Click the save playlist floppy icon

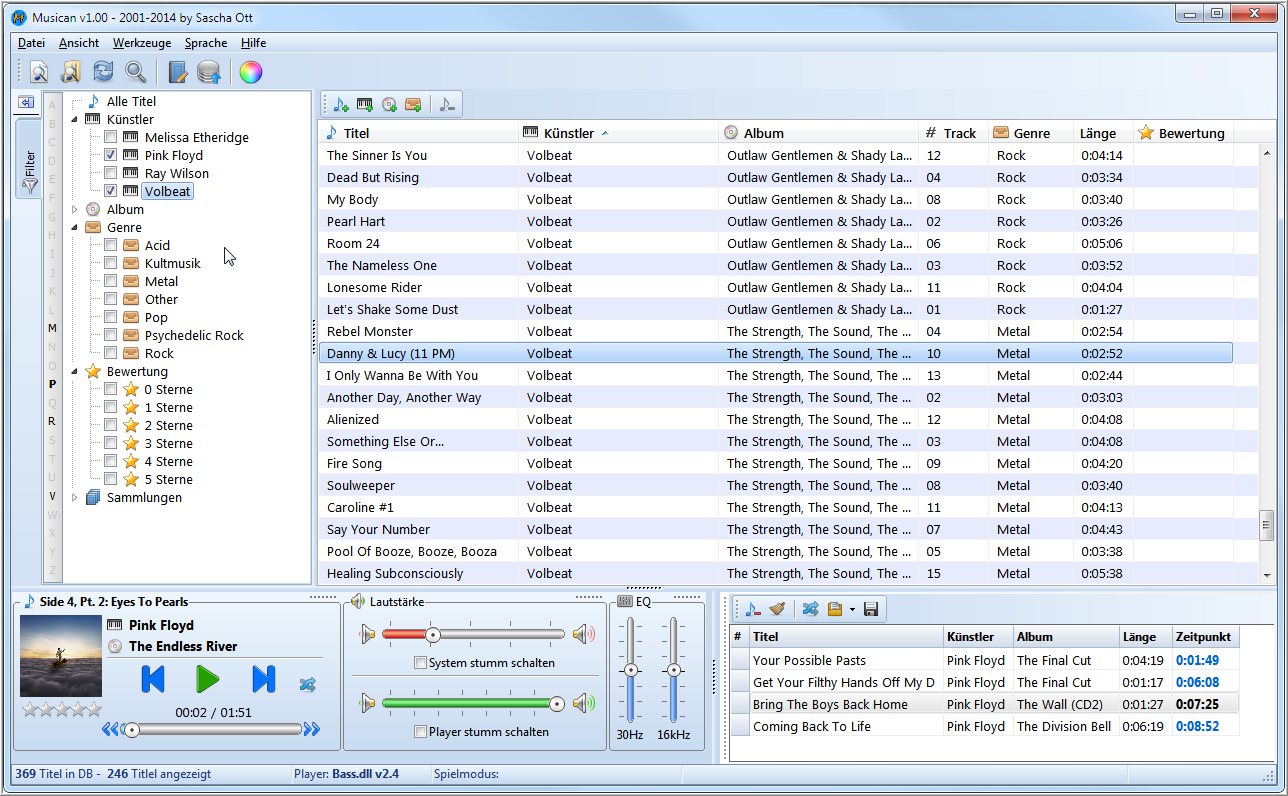(870, 609)
